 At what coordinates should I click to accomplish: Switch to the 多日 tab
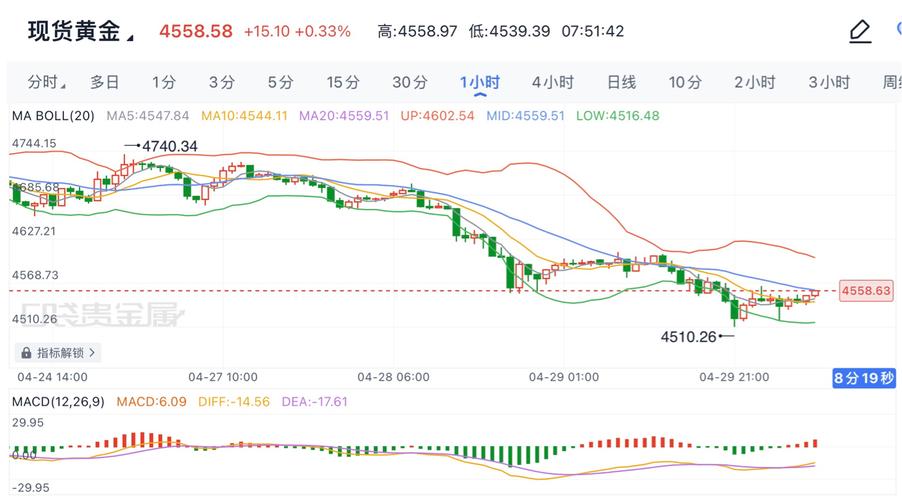tap(104, 83)
